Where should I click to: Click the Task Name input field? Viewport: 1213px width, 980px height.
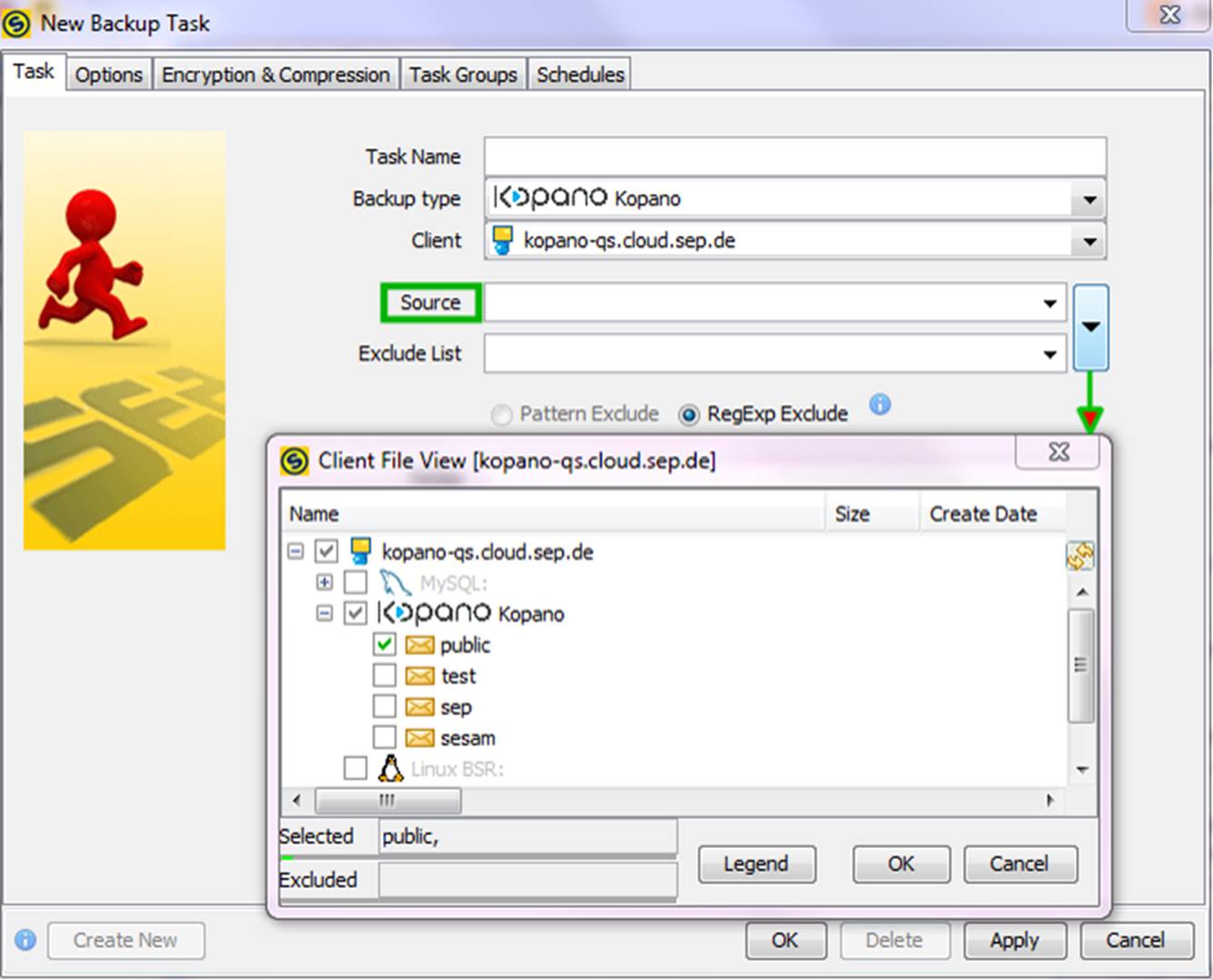pyautogui.click(x=795, y=156)
